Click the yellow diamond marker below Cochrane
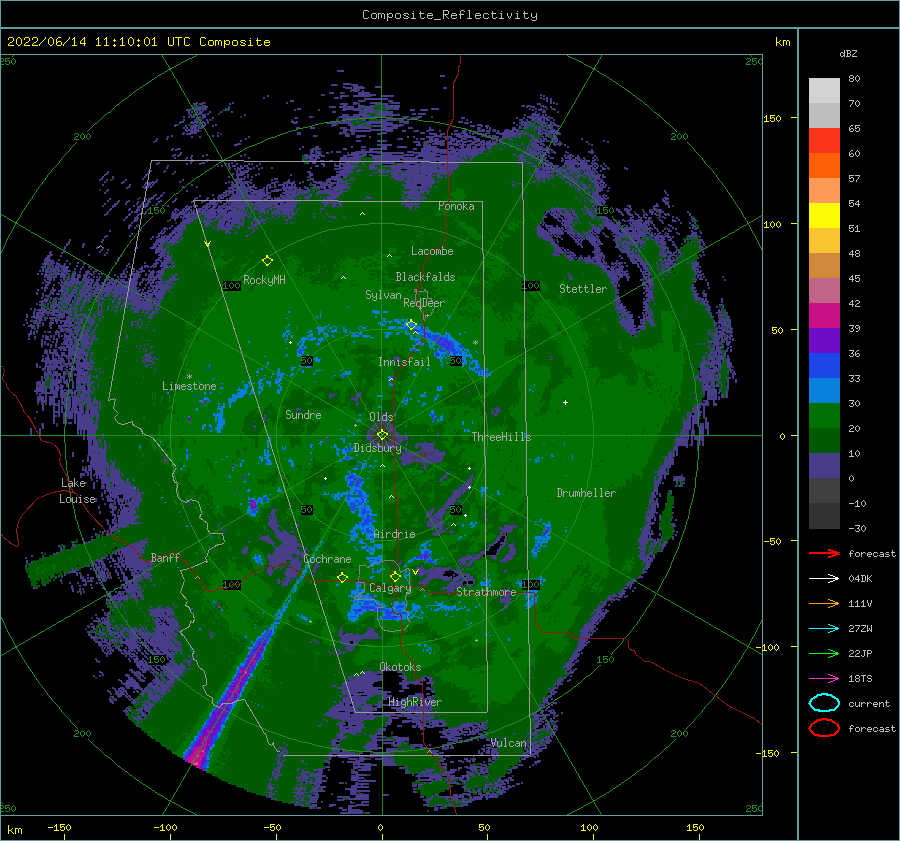 (x=342, y=577)
